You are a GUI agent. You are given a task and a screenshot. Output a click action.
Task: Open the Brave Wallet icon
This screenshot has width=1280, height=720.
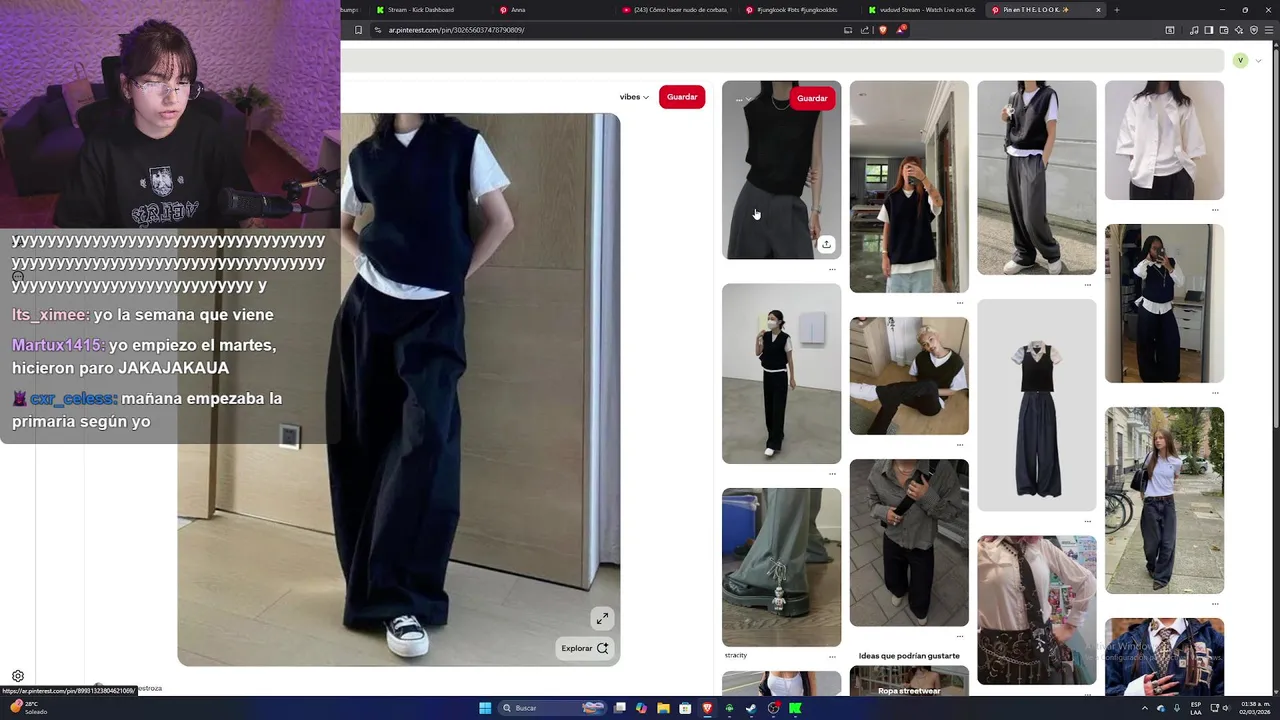pos(1224,30)
